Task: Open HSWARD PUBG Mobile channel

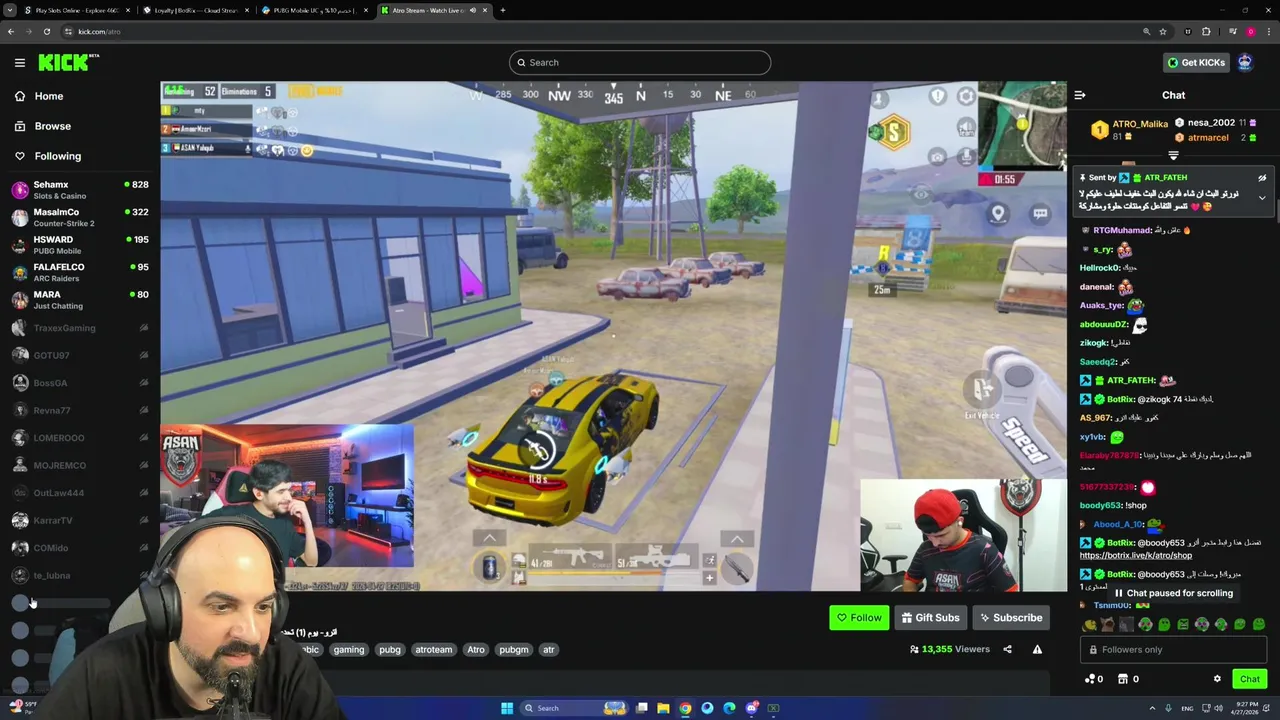Action: tap(80, 245)
